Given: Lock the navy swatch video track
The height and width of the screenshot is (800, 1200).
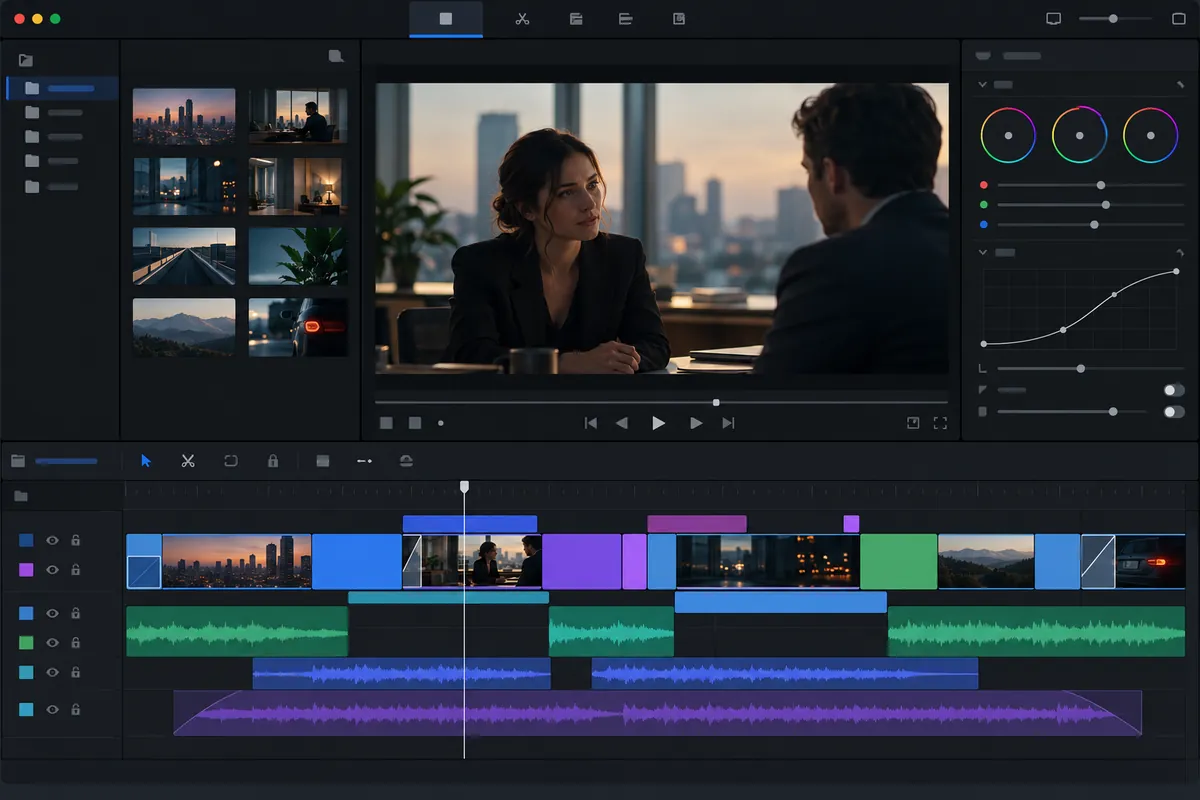Looking at the screenshot, I should pyautogui.click(x=75, y=540).
